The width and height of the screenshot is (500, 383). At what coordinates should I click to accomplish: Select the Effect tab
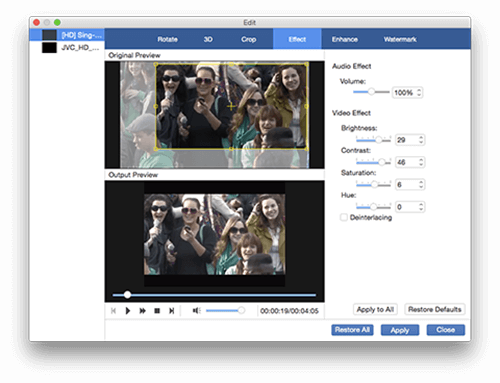click(297, 39)
